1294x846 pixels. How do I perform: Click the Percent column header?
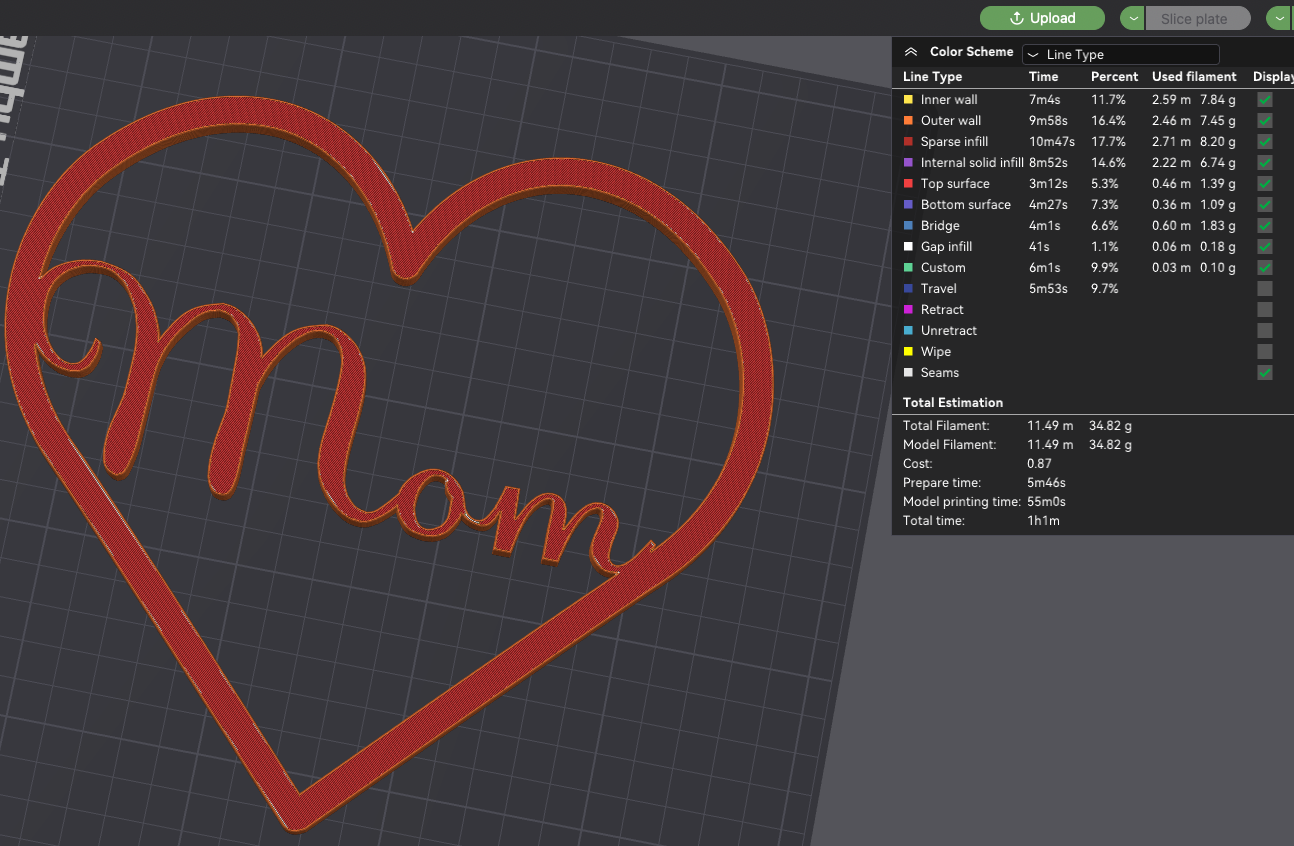[1114, 77]
